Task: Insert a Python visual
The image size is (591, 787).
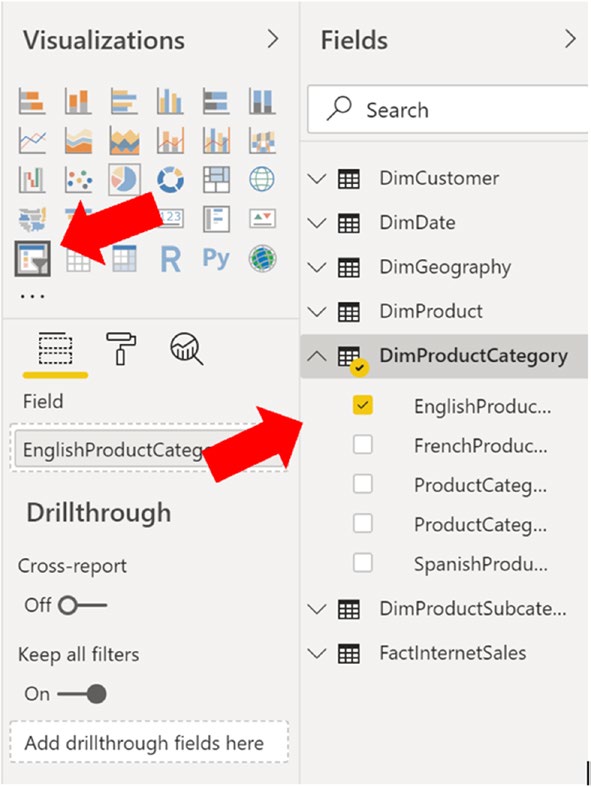Action: (216, 258)
